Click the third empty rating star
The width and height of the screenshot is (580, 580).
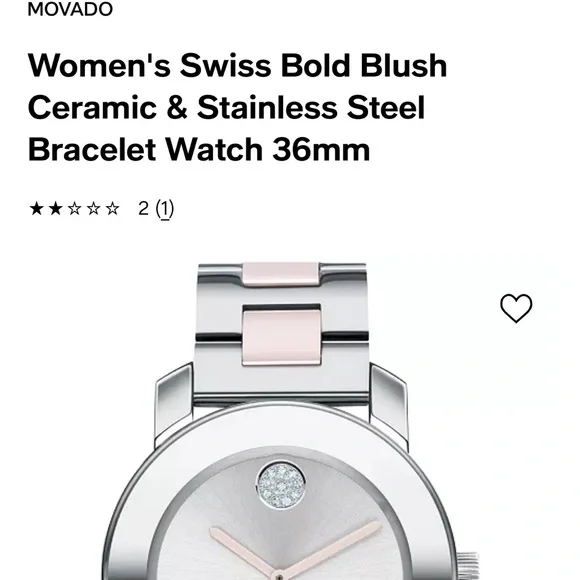point(74,209)
